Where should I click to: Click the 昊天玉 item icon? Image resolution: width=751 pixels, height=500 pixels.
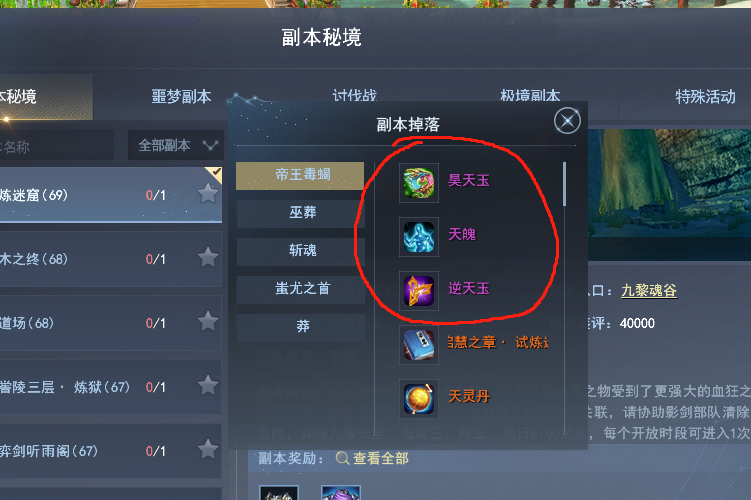coord(419,183)
